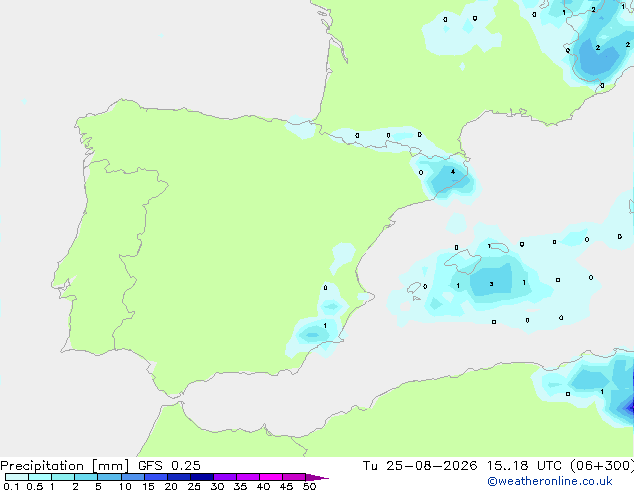Image resolution: width=634 pixels, height=490 pixels.
Task: Select the 40–45 mm magenta legend swatch
Action: (x=271, y=477)
